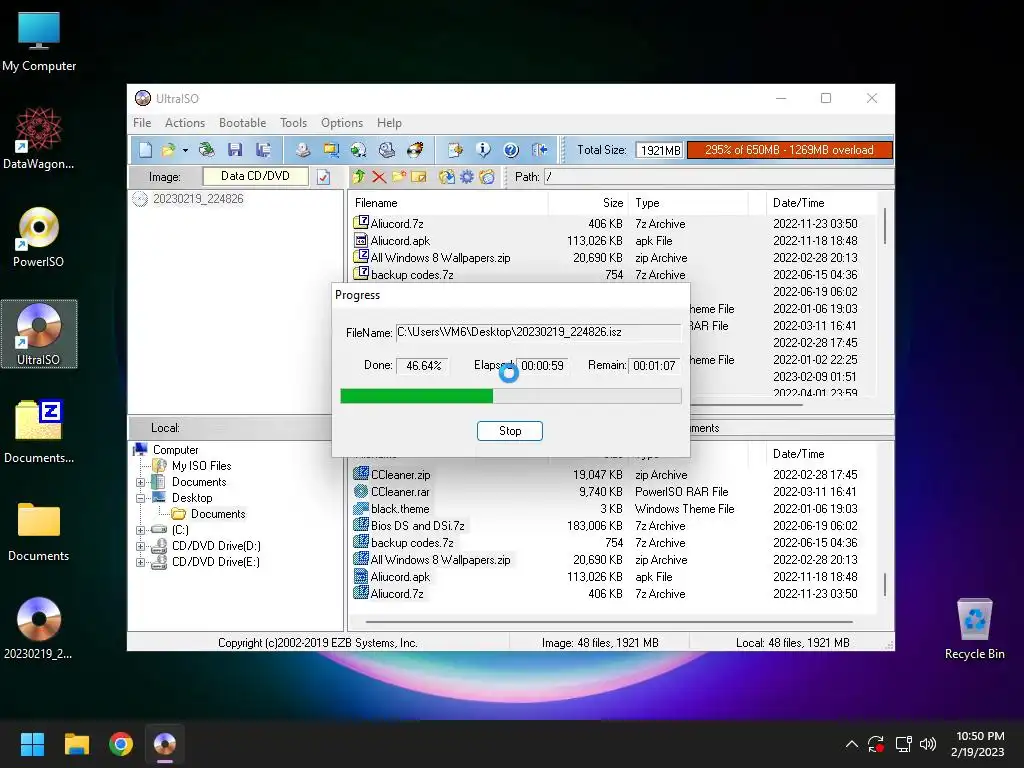Viewport: 1024px width, 768px height.
Task: Click the Save As toolbar icon
Action: click(x=263, y=150)
